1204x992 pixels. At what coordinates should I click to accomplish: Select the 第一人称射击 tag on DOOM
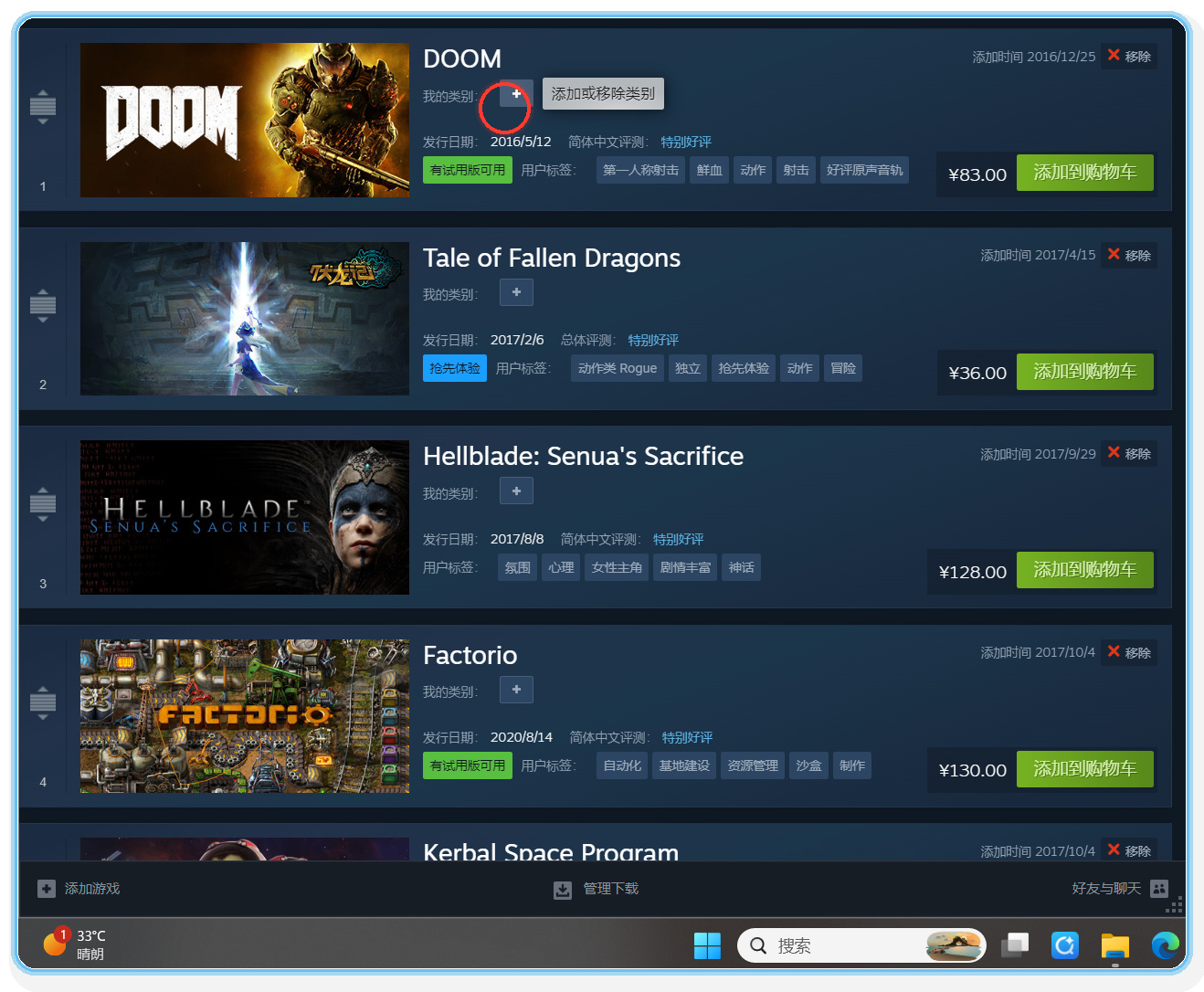click(x=640, y=170)
